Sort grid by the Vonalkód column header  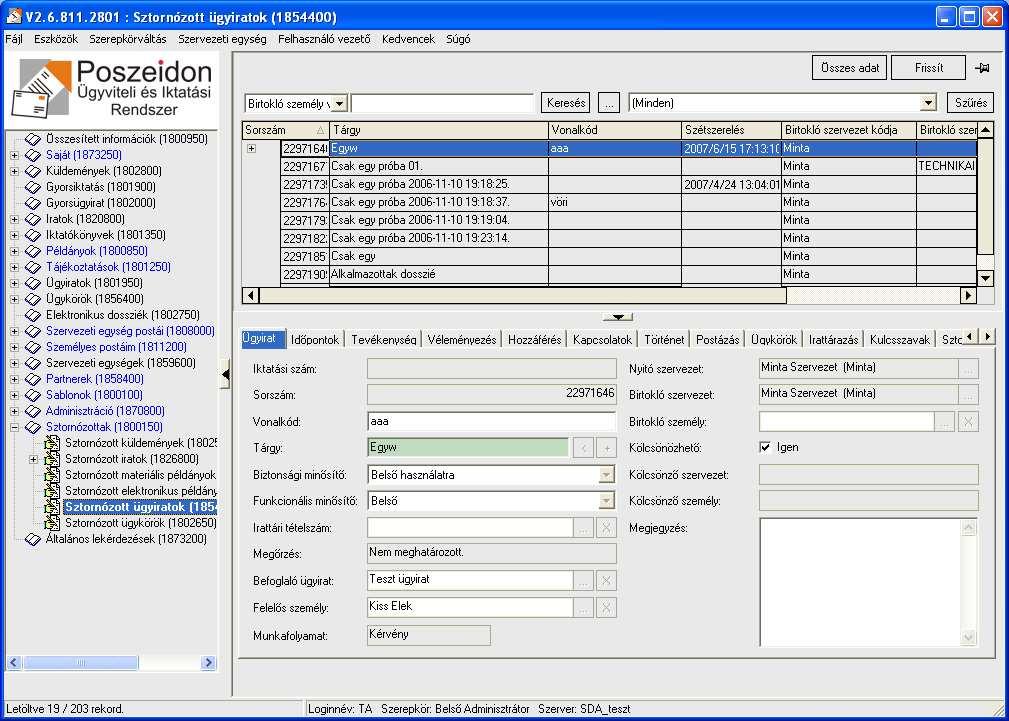click(x=615, y=130)
